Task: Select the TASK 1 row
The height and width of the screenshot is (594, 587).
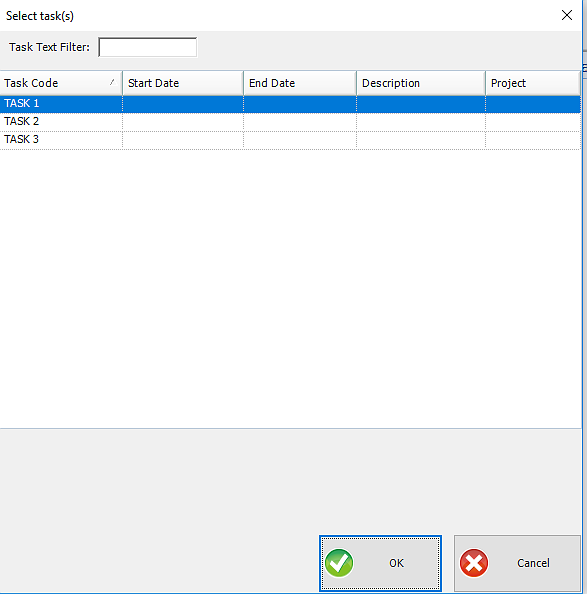Action: pyautogui.click(x=290, y=104)
